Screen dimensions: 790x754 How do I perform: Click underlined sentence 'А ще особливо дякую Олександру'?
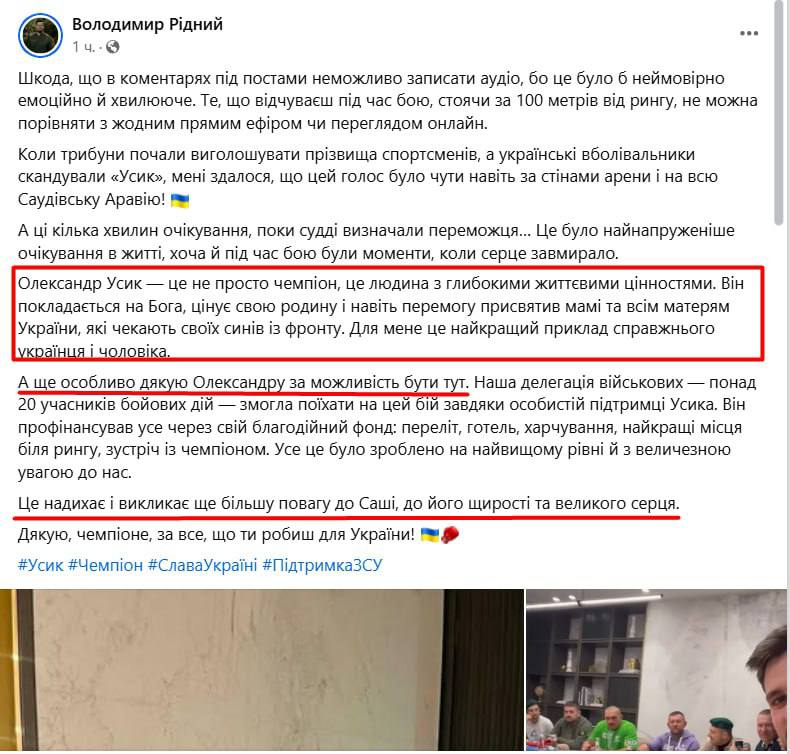click(243, 383)
